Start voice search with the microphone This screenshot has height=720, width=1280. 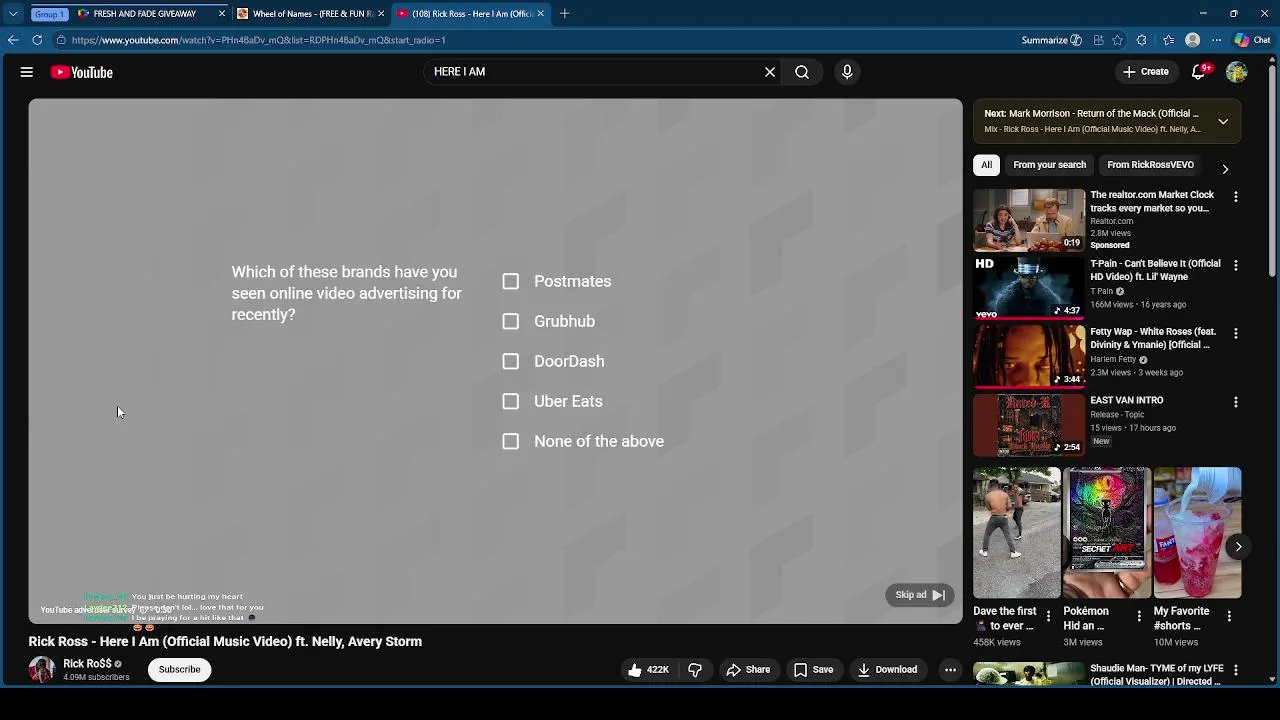847,72
